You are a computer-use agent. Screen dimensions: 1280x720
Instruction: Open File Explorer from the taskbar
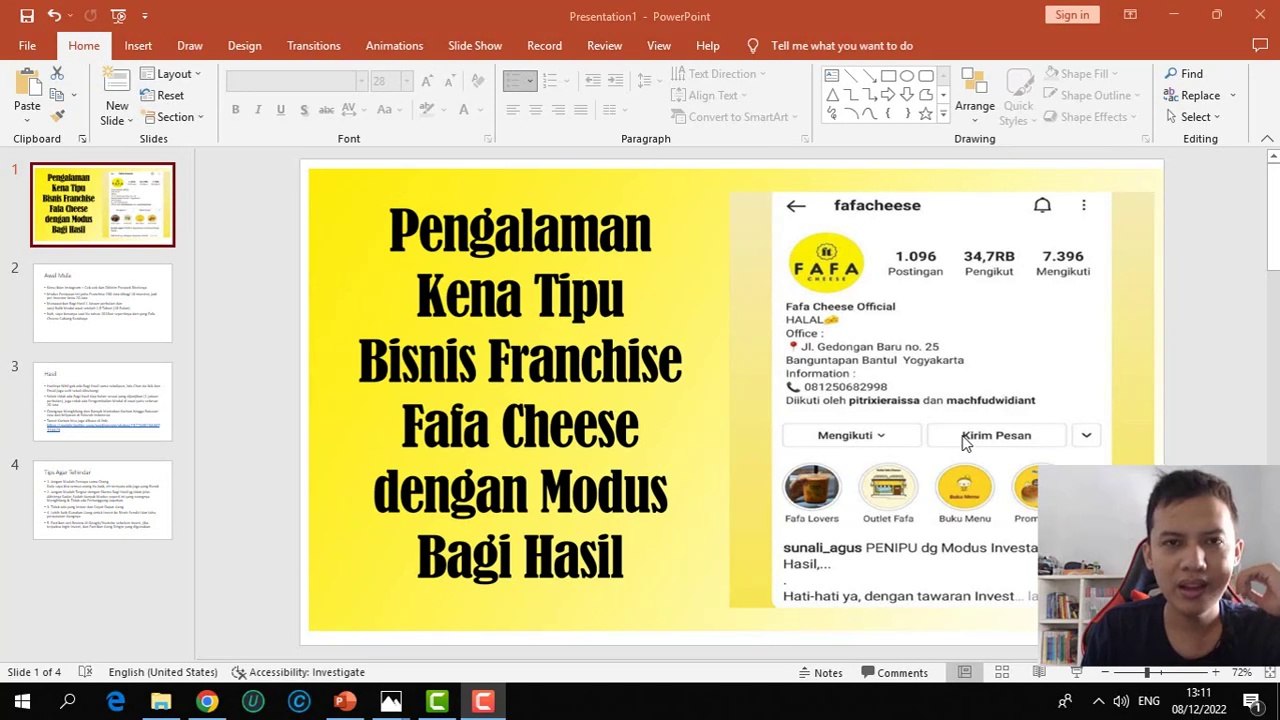[161, 702]
